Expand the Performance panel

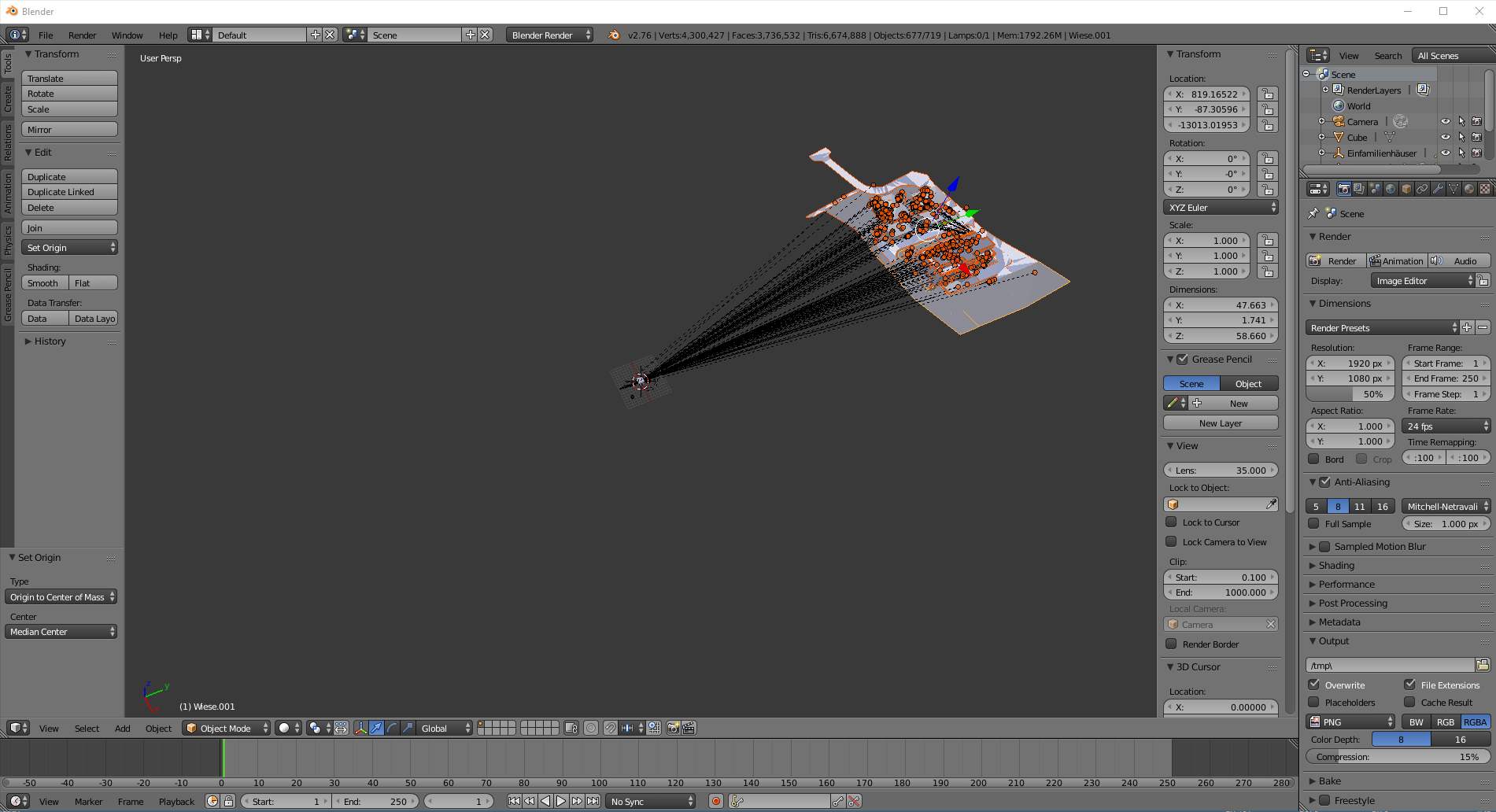(1346, 584)
